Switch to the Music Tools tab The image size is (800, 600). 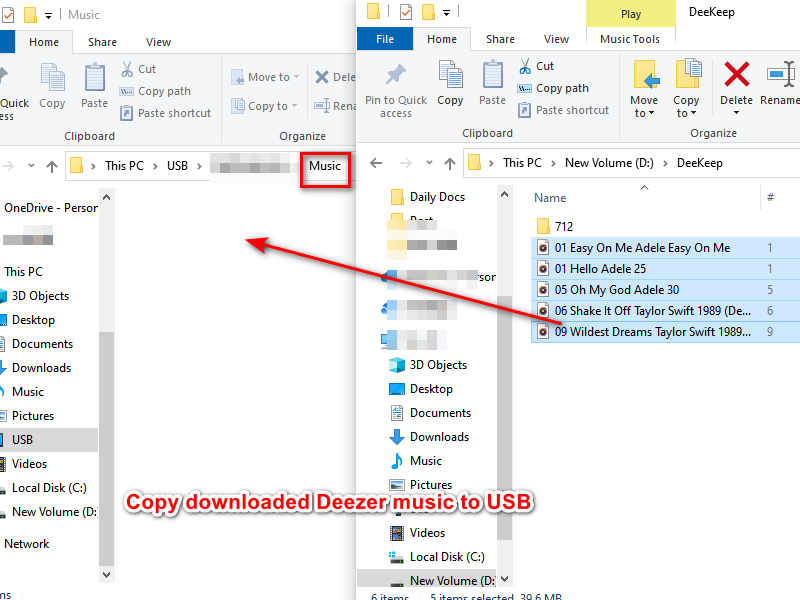(630, 37)
